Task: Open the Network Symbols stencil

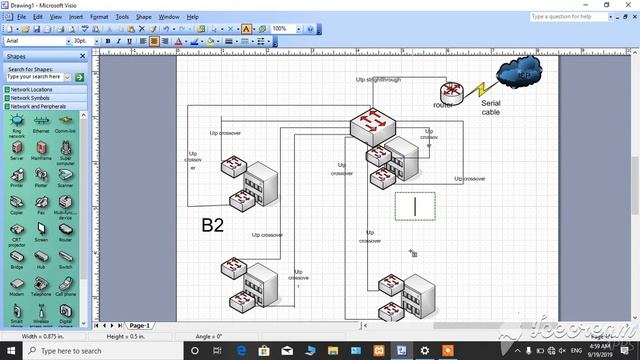Action: [x=45, y=98]
